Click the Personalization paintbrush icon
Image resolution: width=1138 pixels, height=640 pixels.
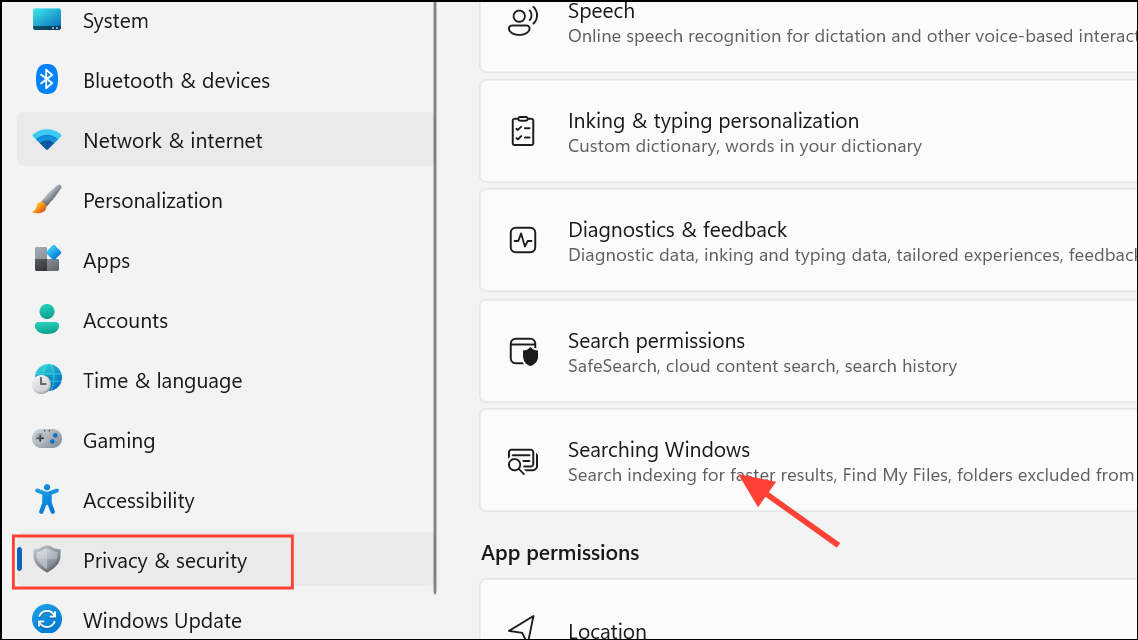pyautogui.click(x=47, y=200)
